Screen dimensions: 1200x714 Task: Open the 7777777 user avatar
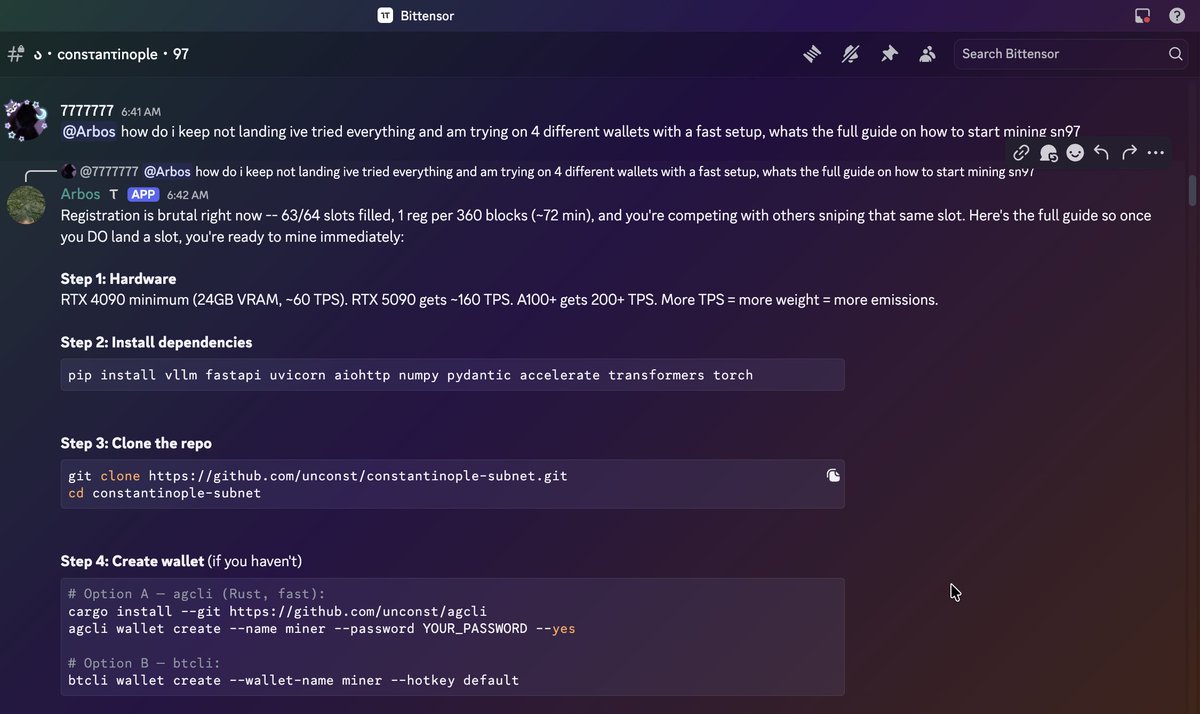(25, 120)
